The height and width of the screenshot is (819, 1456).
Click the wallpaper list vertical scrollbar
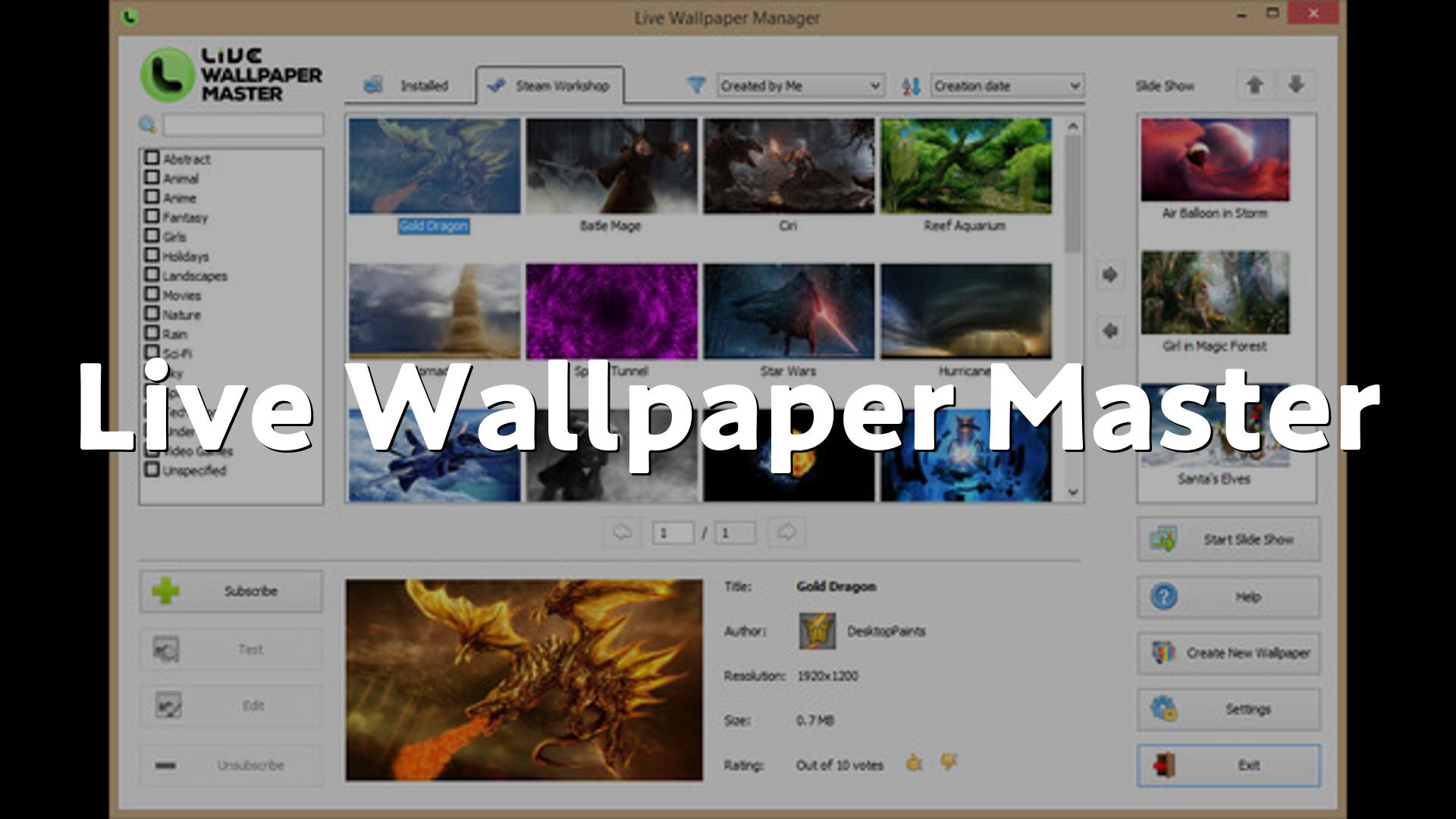tap(1072, 193)
